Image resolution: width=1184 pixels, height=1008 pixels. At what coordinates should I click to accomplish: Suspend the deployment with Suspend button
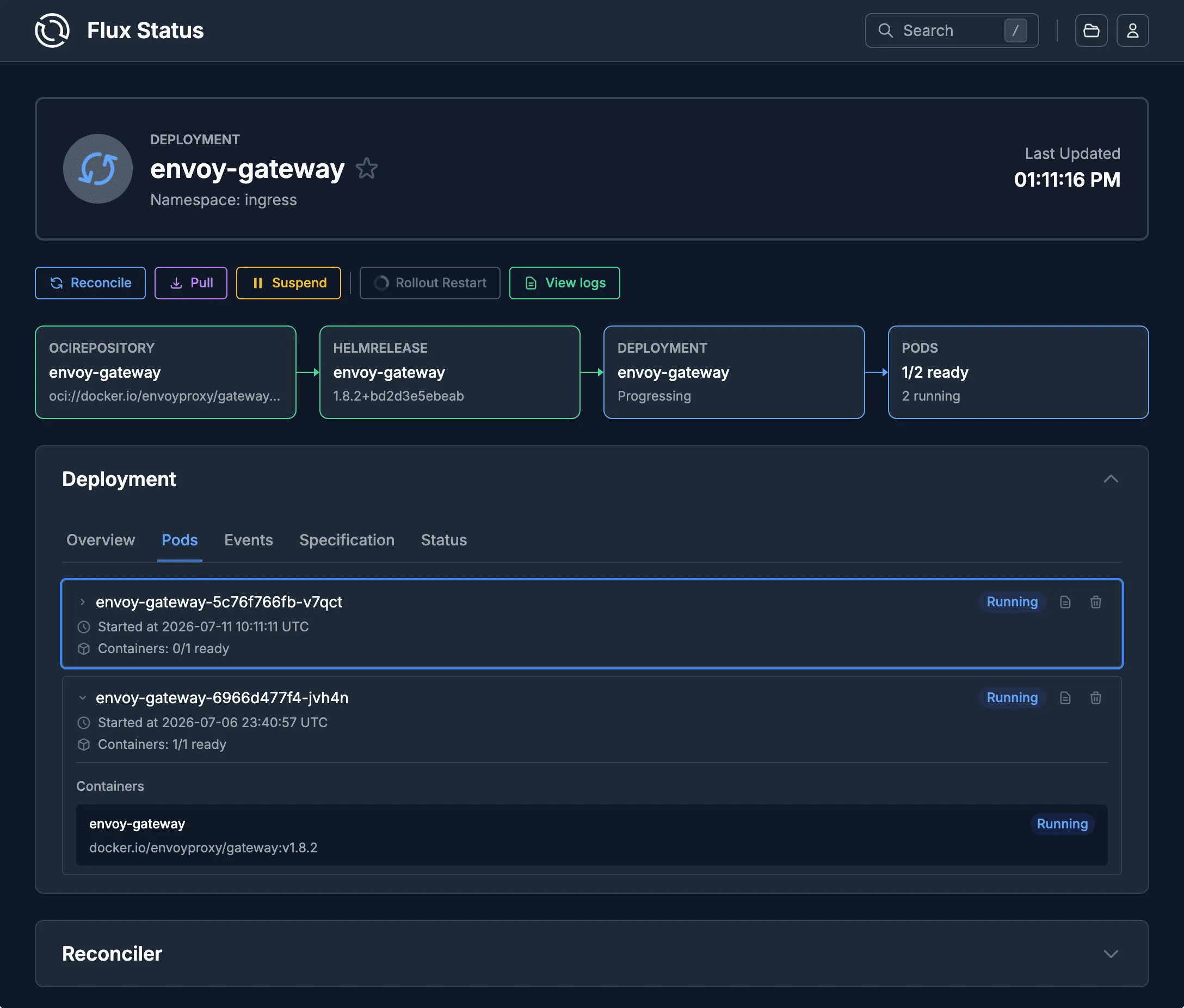[288, 283]
